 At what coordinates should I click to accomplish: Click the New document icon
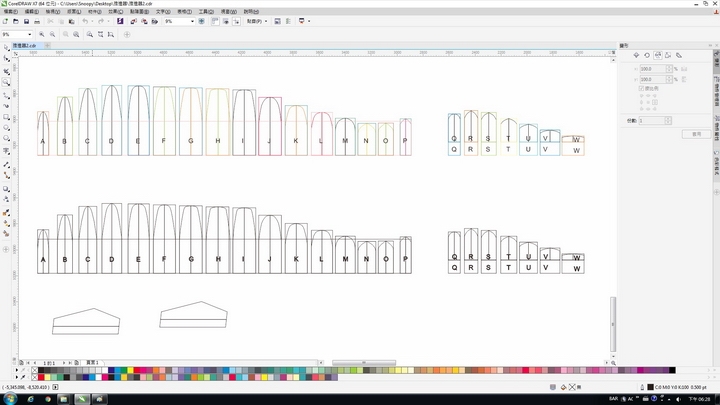pyautogui.click(x=6, y=21)
